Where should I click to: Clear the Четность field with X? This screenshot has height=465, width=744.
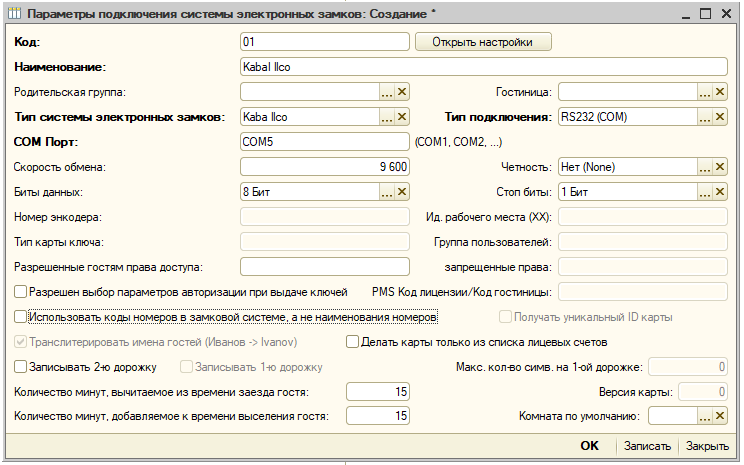pyautogui.click(x=720, y=167)
